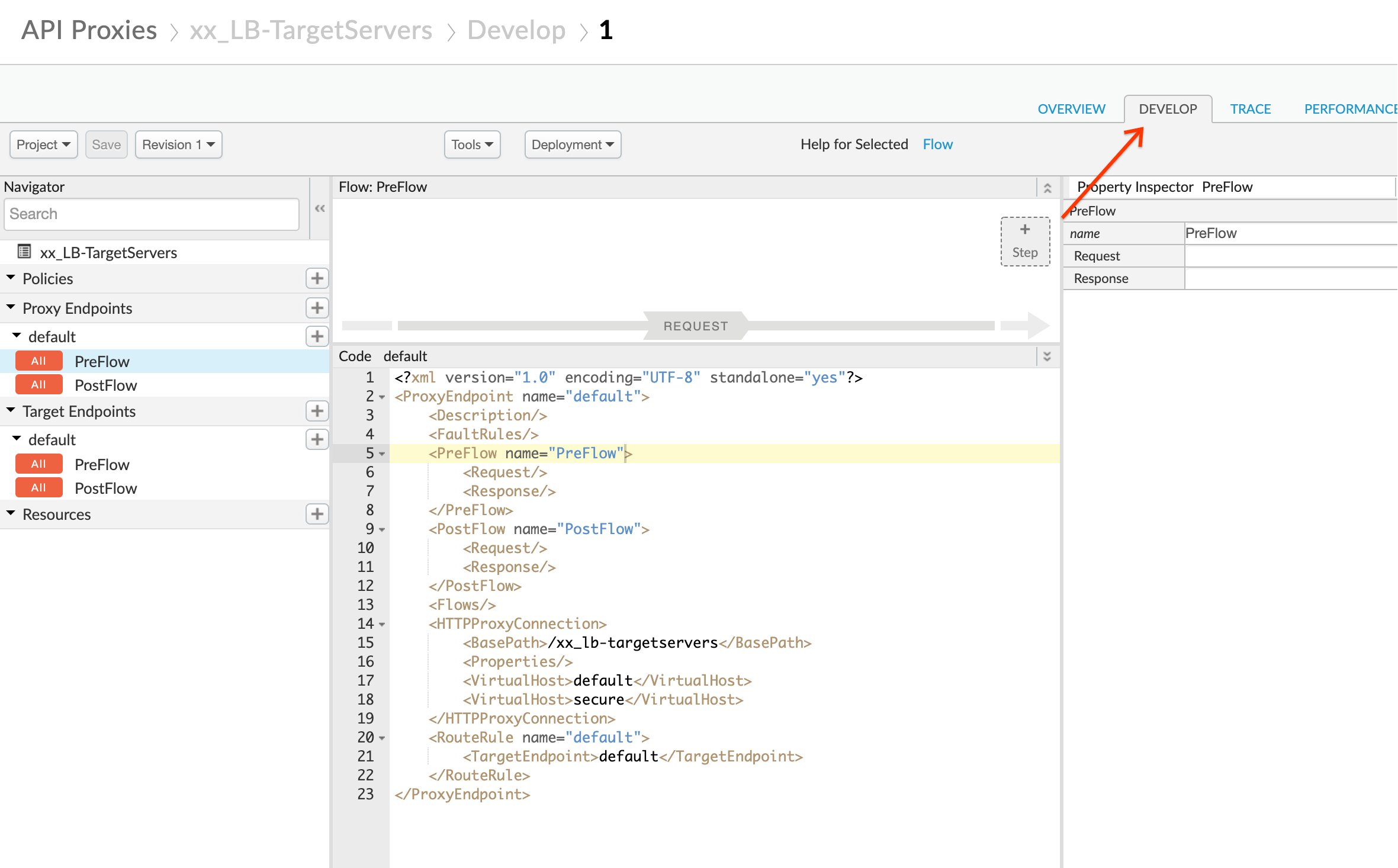Collapse target endpoint default node

[x=17, y=439]
